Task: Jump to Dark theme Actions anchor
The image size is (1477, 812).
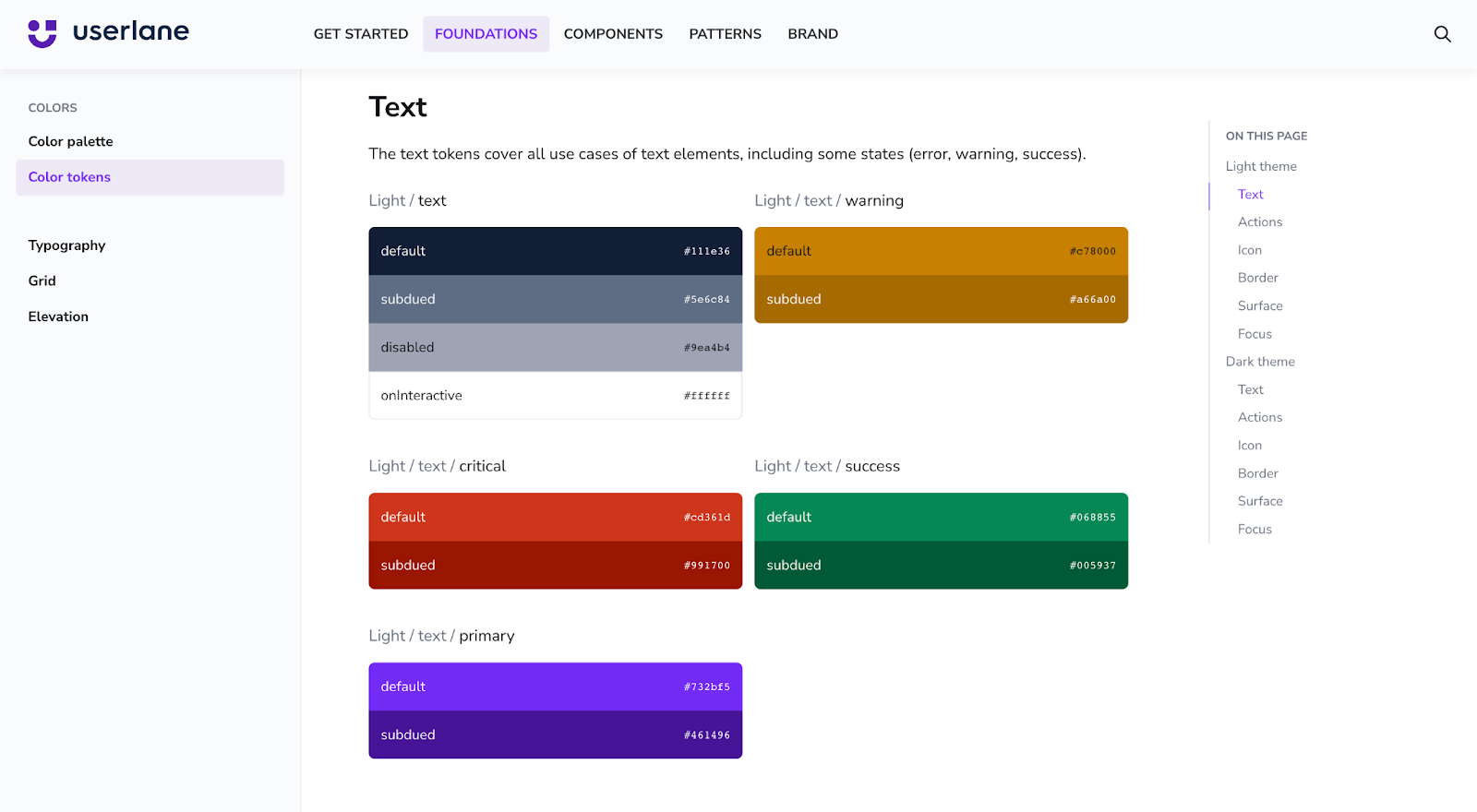Action: pyautogui.click(x=1259, y=417)
